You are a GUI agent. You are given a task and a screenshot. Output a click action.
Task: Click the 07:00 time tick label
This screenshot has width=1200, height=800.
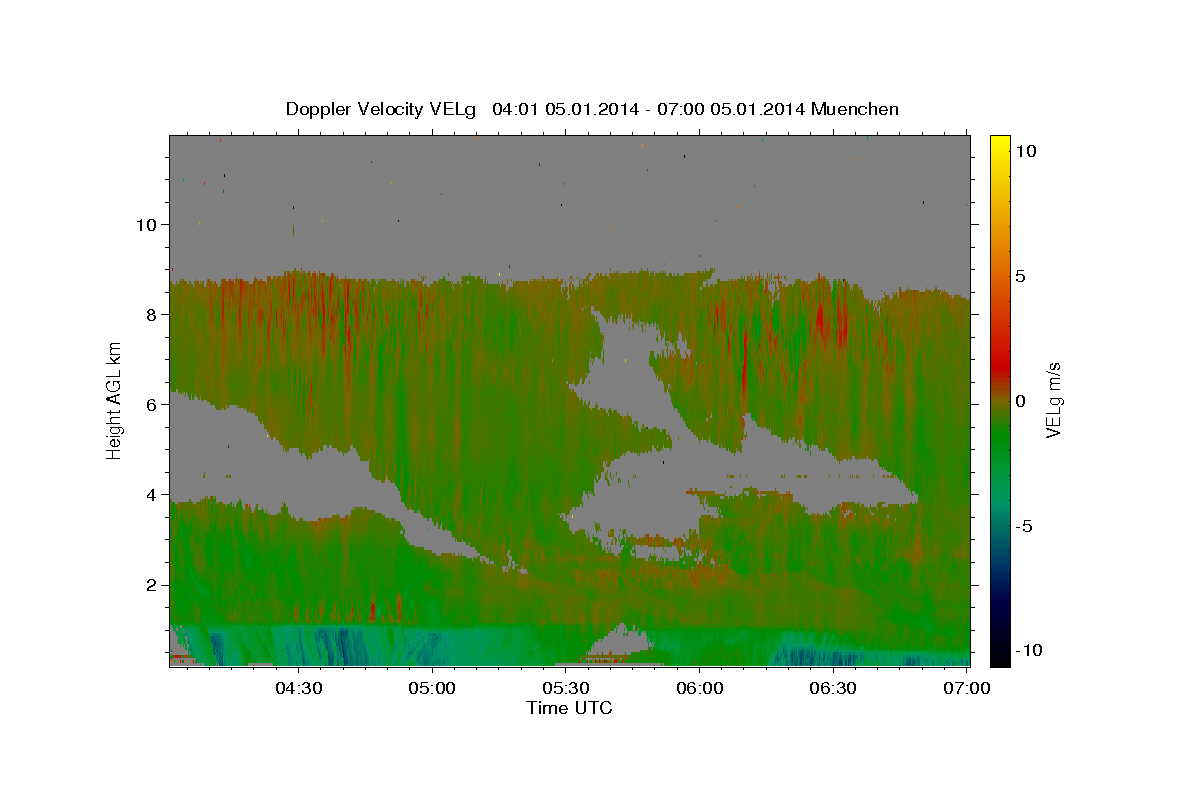[968, 689]
